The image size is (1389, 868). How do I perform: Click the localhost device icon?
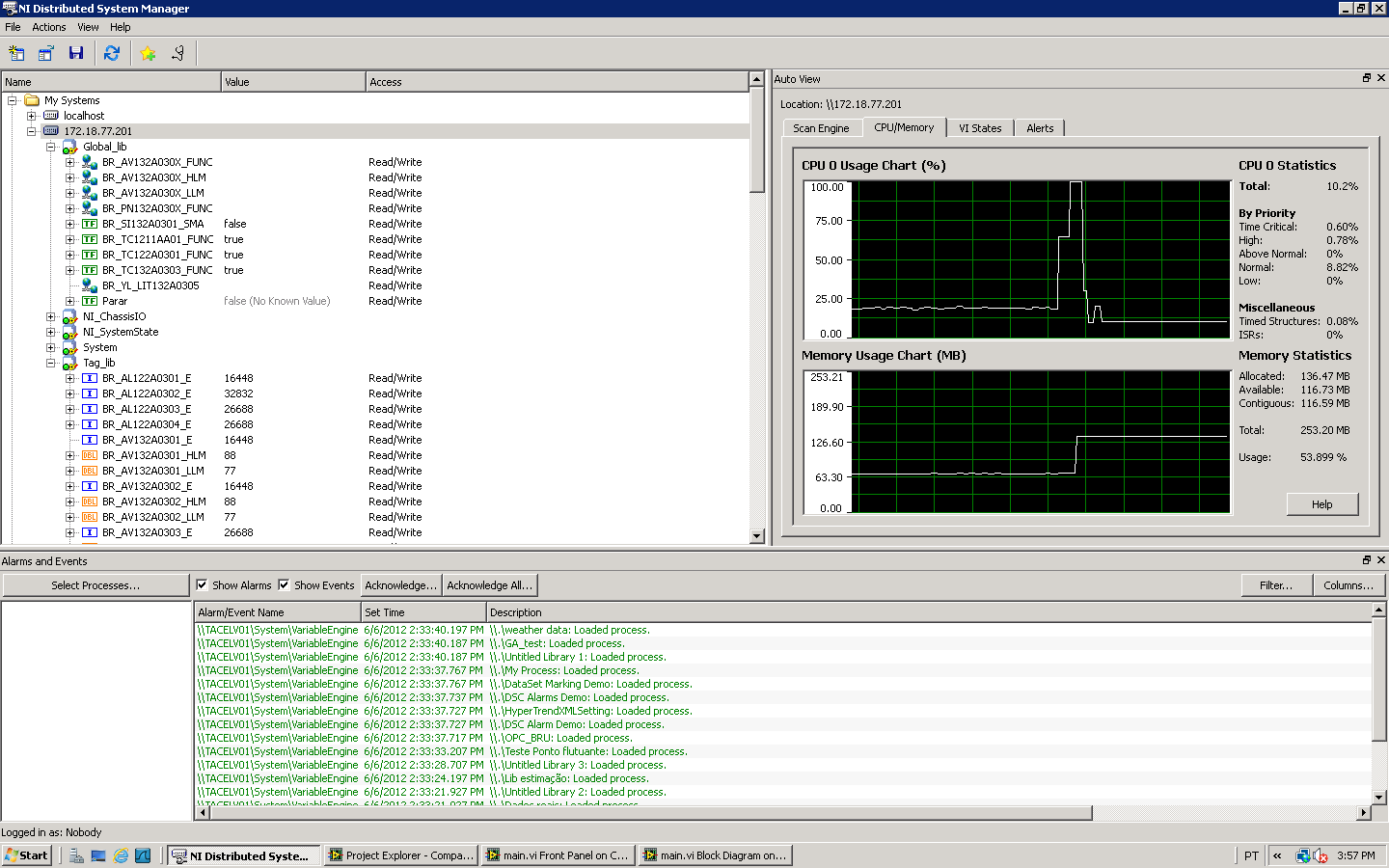click(51, 116)
